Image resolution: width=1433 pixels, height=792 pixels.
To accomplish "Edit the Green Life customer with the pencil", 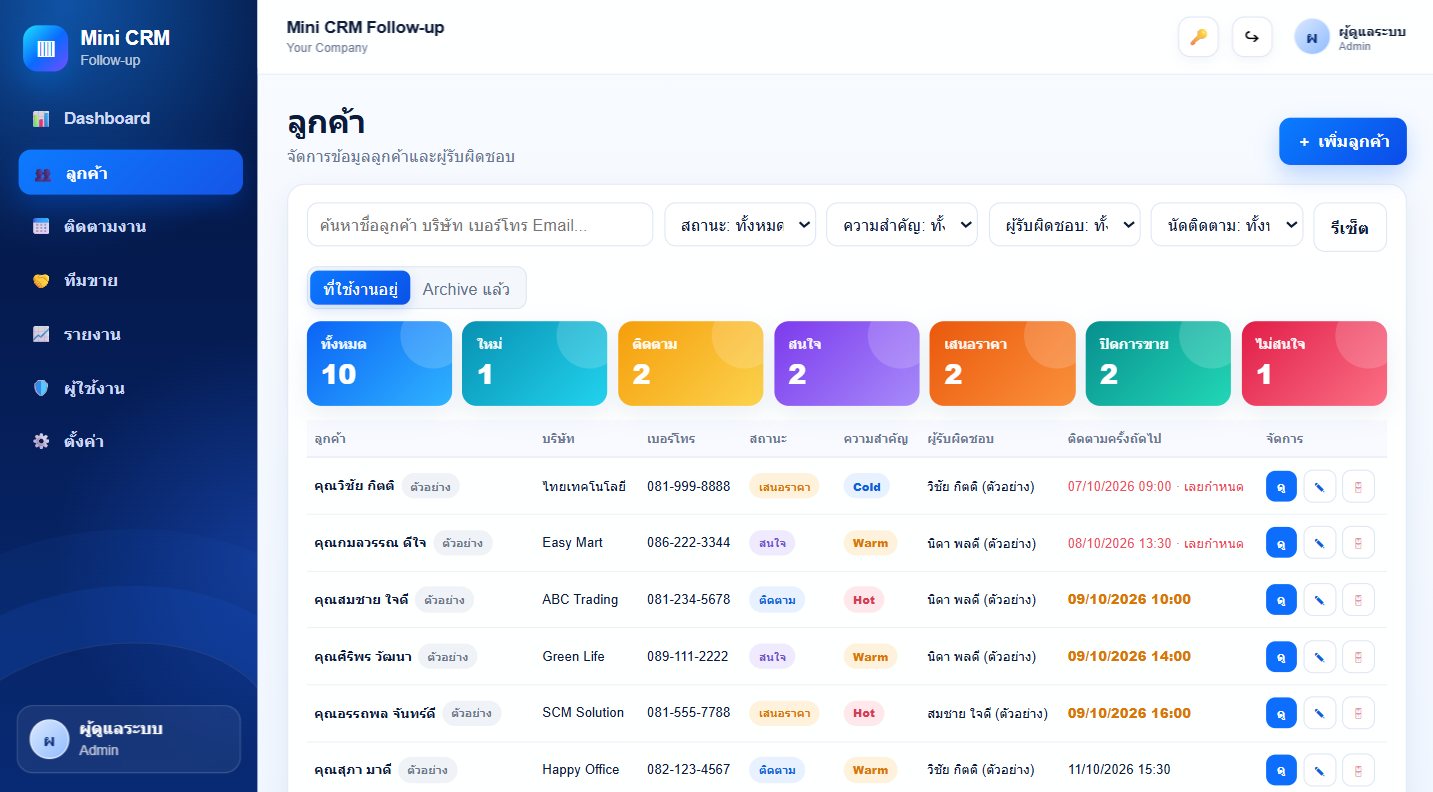I will [1320, 657].
